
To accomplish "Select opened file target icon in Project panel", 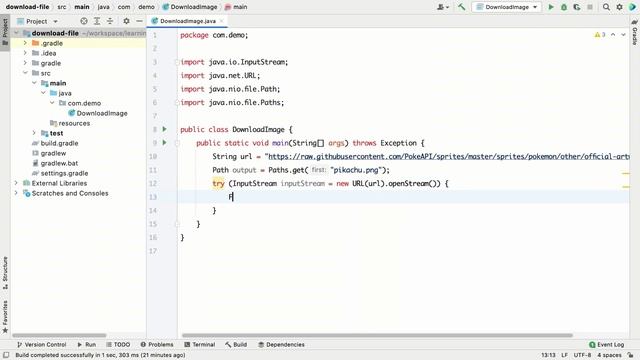I will tap(84, 21).
